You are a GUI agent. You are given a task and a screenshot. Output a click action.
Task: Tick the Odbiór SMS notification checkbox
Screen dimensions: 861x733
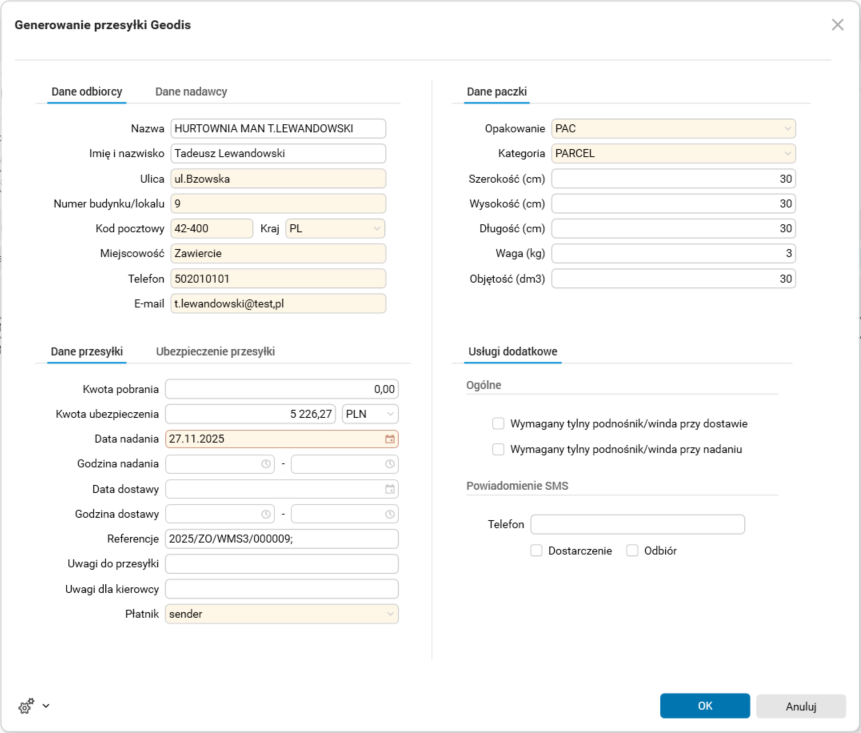(632, 551)
